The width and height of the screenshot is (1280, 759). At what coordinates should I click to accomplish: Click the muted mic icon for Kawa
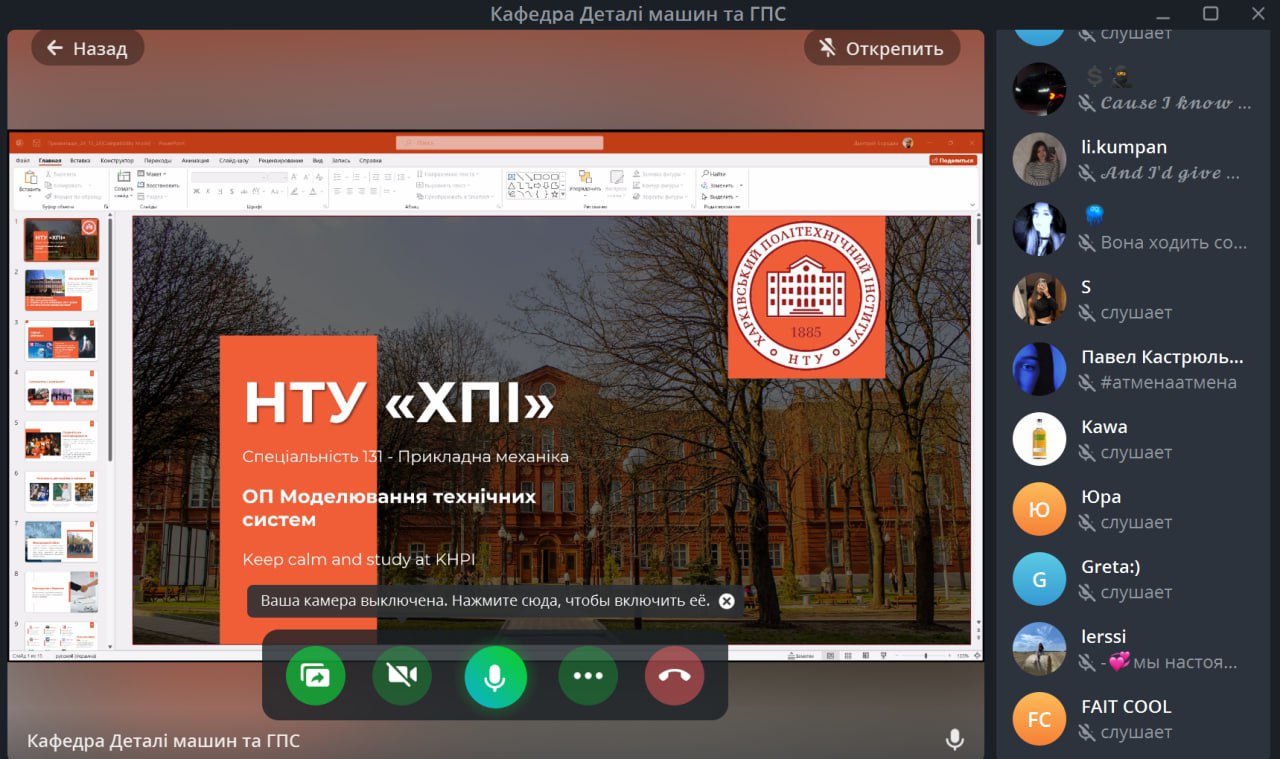point(1087,453)
